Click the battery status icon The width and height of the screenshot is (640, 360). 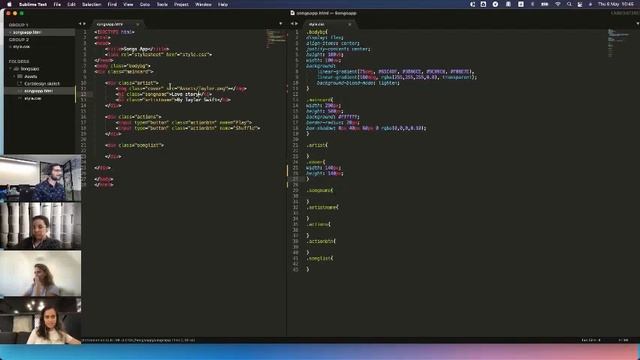545,4
